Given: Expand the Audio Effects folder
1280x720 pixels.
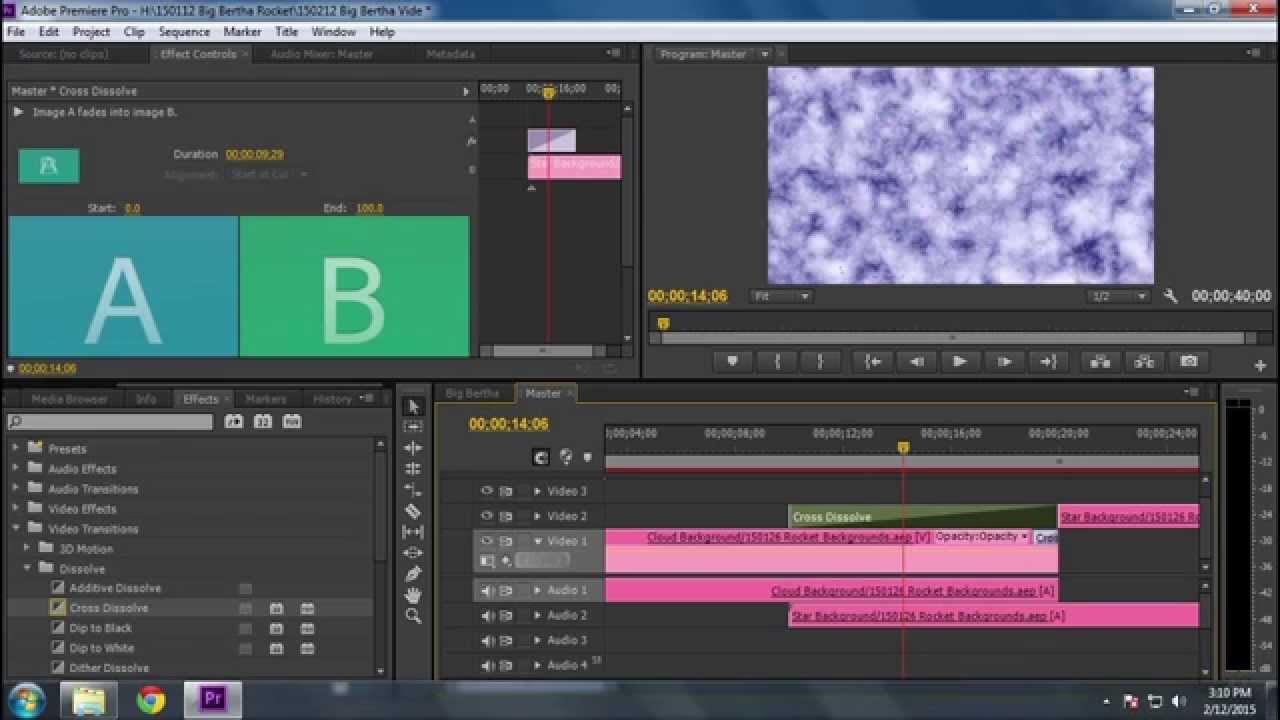Looking at the screenshot, I should [x=15, y=468].
